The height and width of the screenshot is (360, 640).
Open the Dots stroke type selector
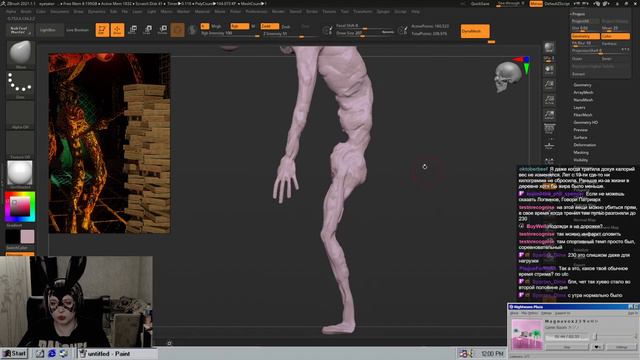[x=20, y=84]
